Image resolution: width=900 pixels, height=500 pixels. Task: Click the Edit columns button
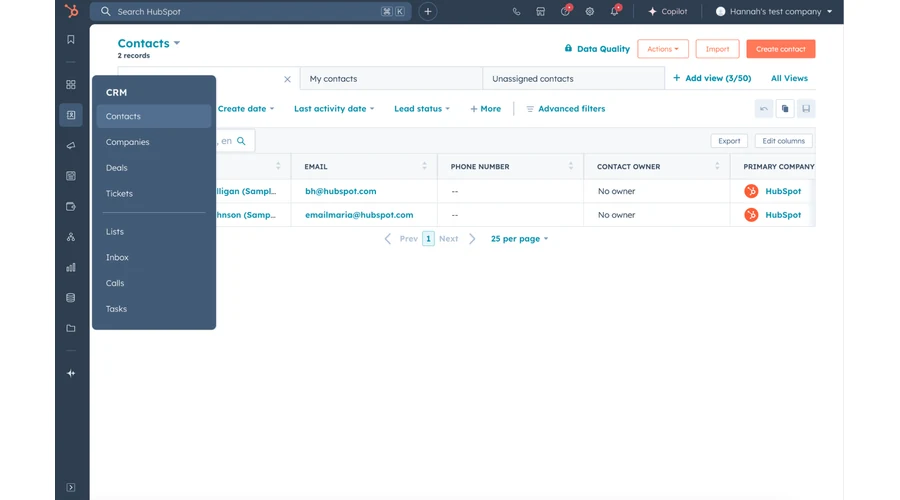783,141
